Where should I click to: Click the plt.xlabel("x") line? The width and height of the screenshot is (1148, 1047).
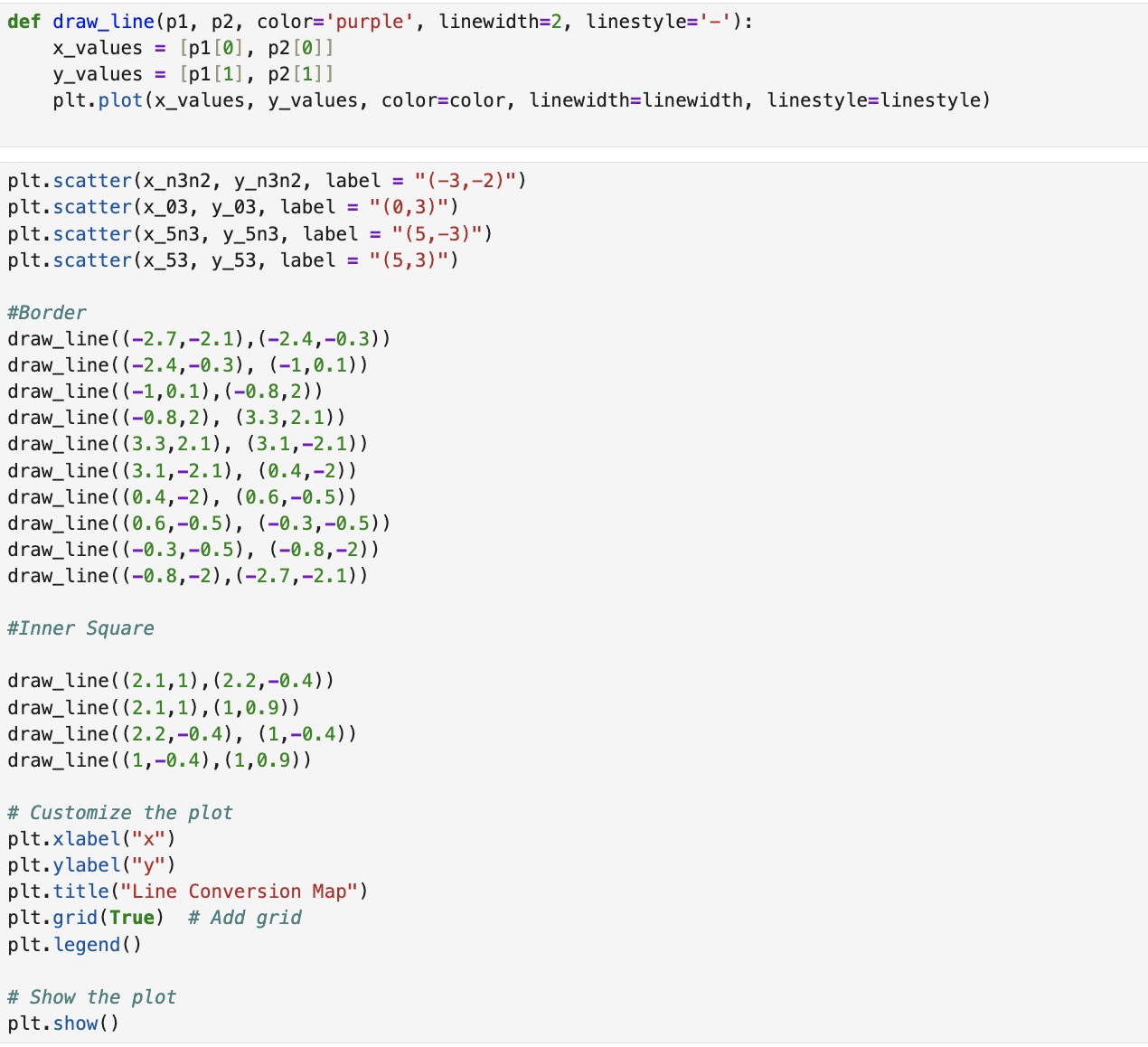click(x=91, y=839)
